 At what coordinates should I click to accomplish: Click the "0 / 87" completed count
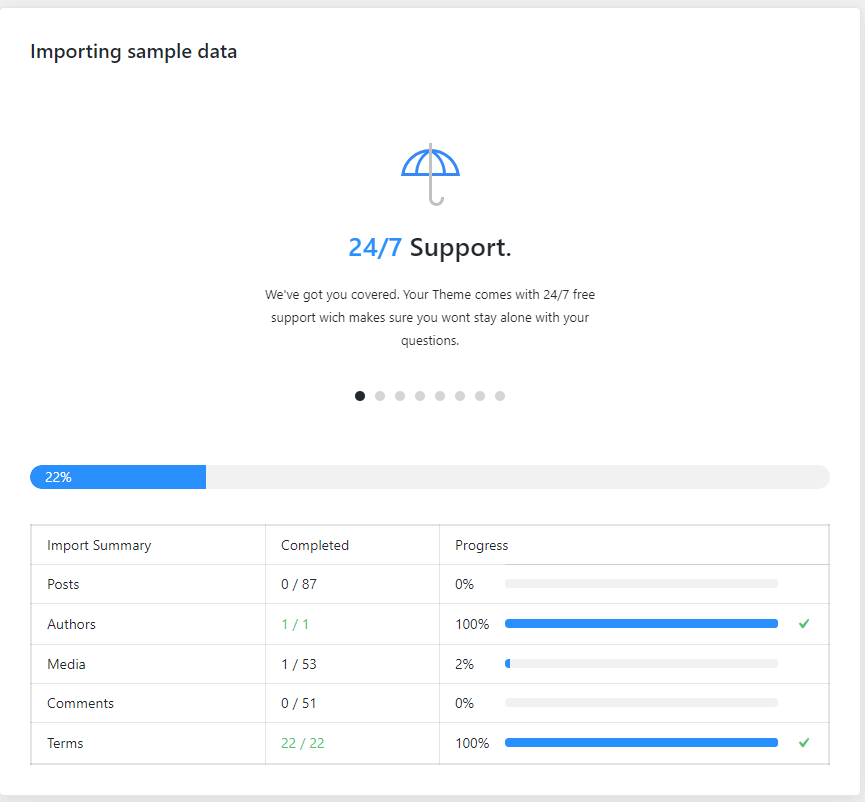pyautogui.click(x=299, y=585)
